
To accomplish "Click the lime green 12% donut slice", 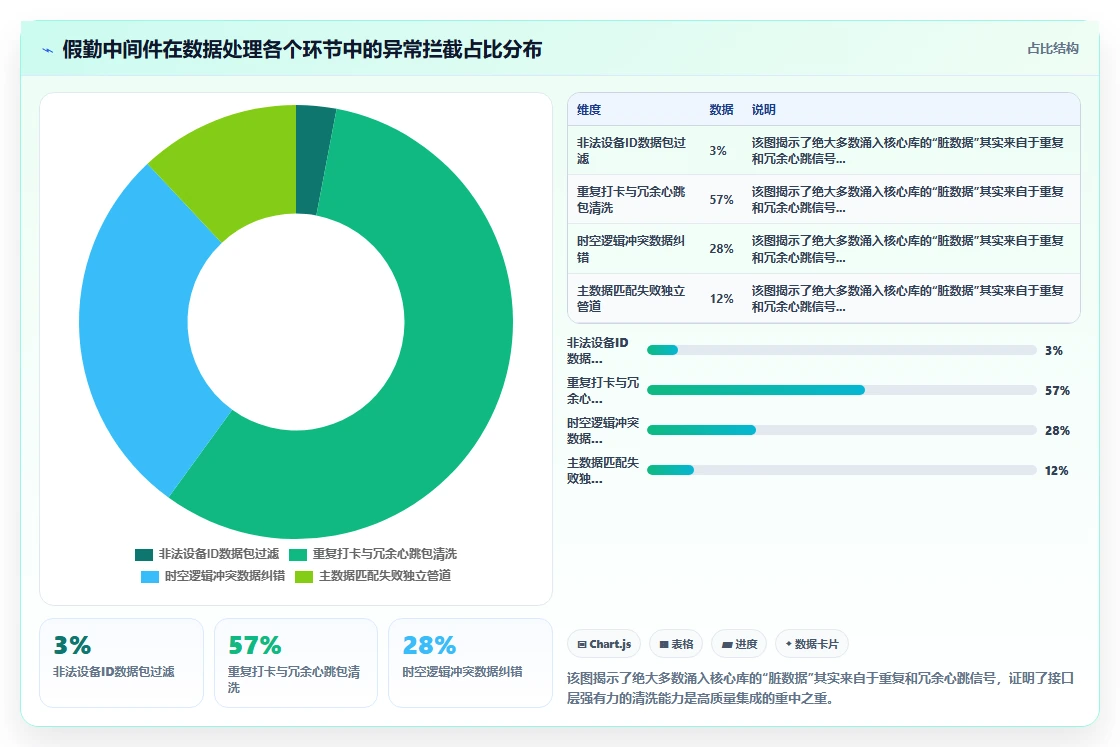I will [236, 164].
